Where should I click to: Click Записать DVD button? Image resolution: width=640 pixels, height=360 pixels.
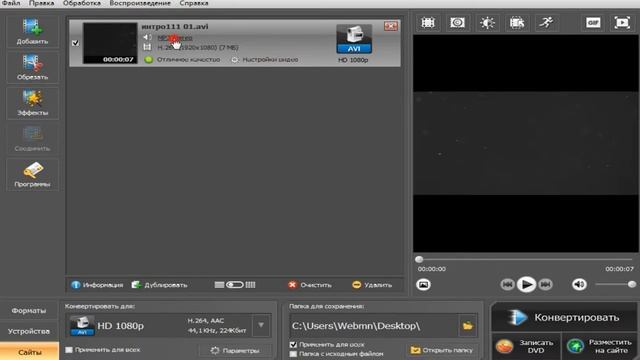pos(526,347)
